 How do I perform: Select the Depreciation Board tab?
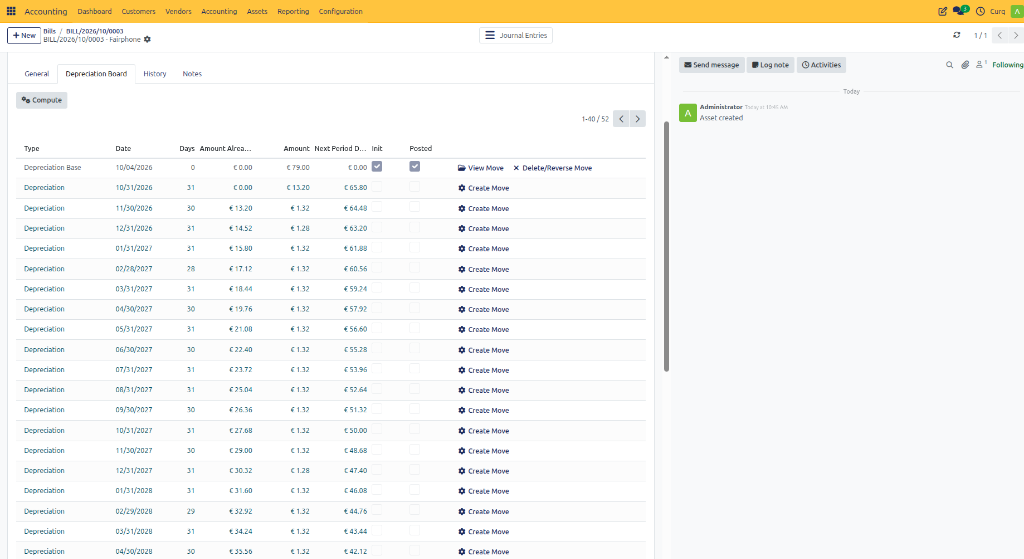[96, 74]
